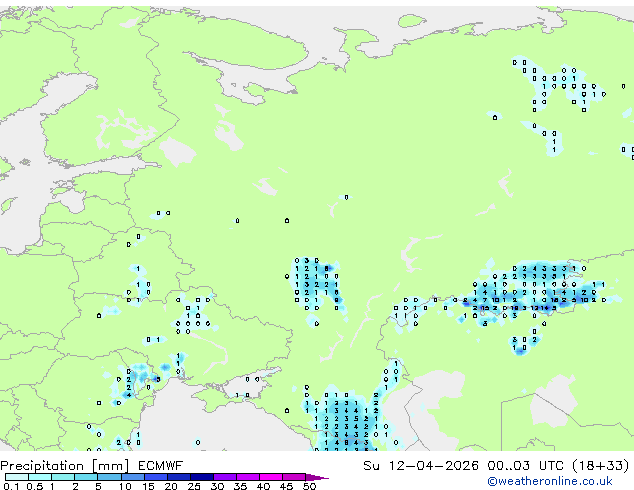
Task: Click the '20' legend scale label
Action: (171, 486)
